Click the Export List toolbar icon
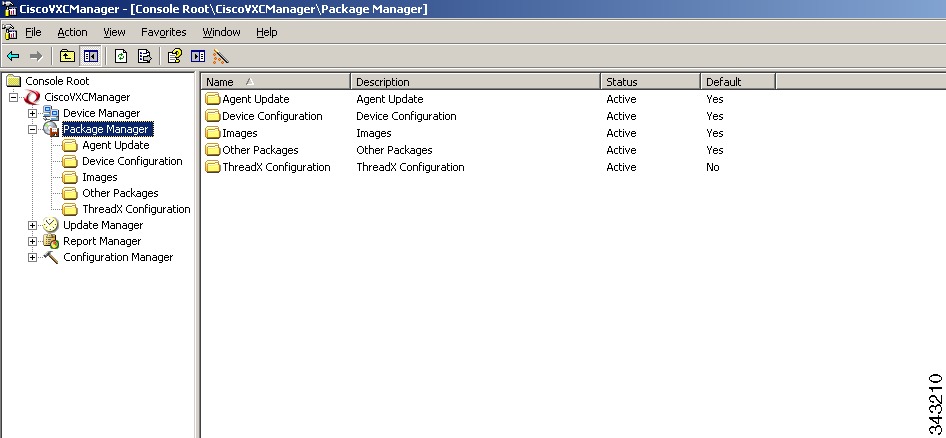 tap(144, 57)
